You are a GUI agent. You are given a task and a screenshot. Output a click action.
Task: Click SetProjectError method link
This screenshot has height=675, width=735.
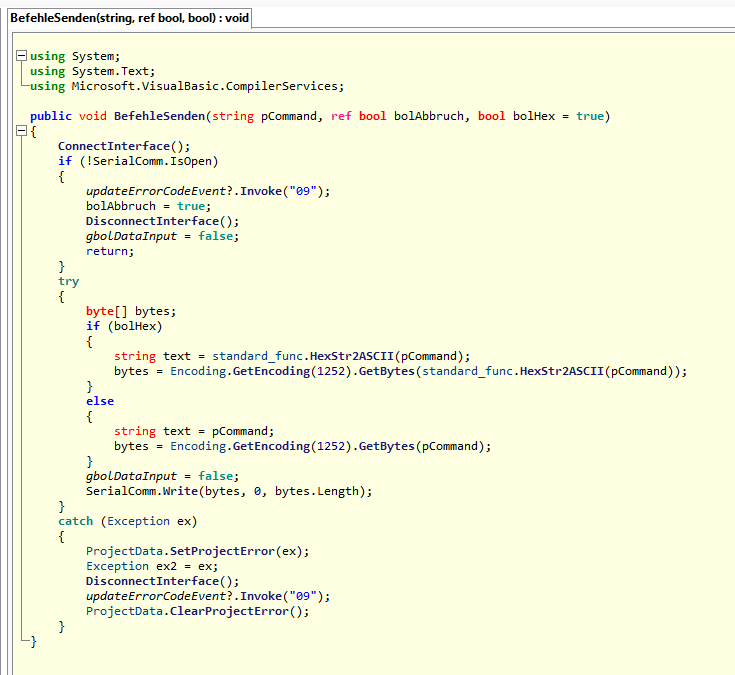pos(222,551)
